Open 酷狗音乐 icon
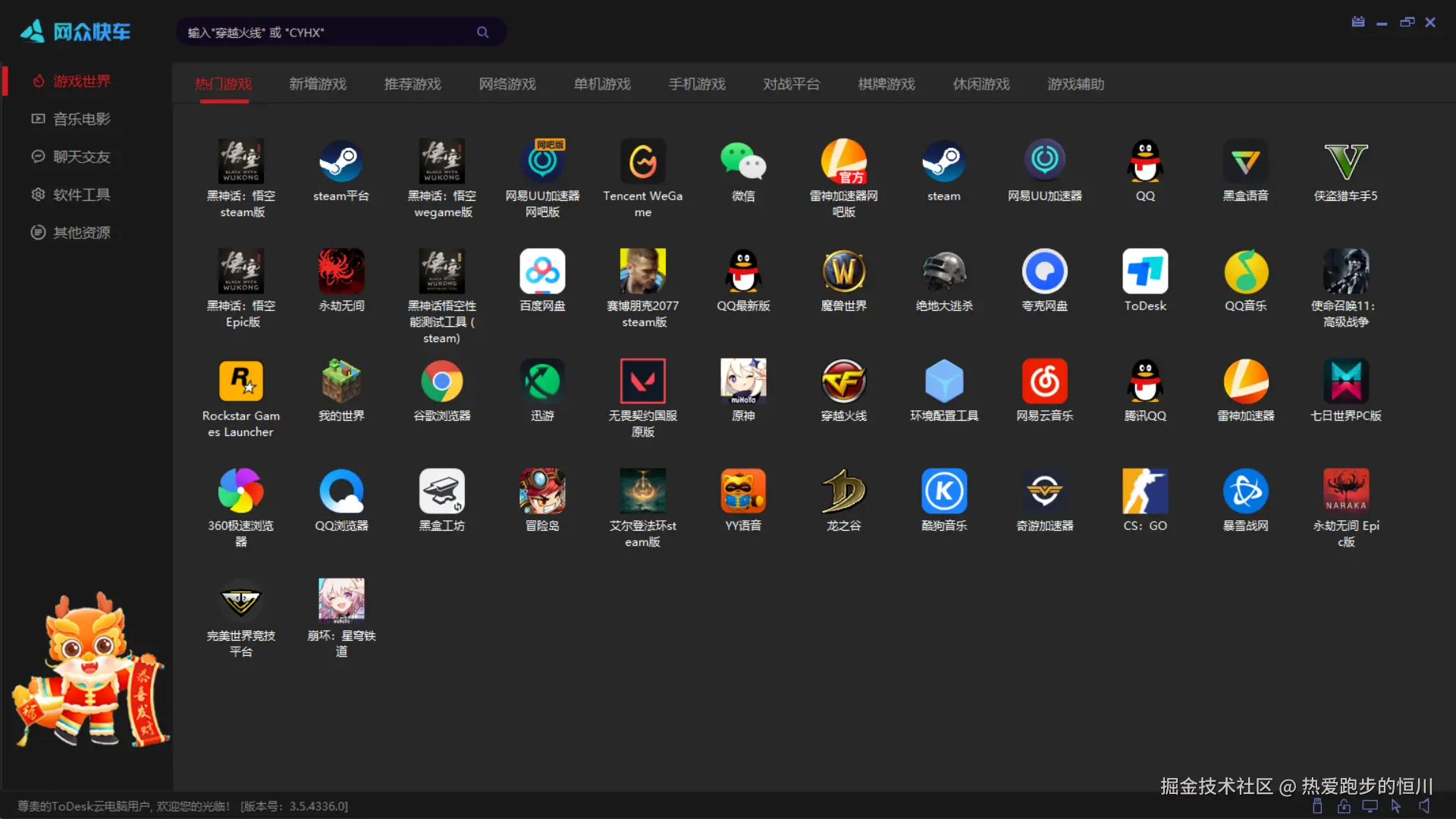 click(944, 491)
